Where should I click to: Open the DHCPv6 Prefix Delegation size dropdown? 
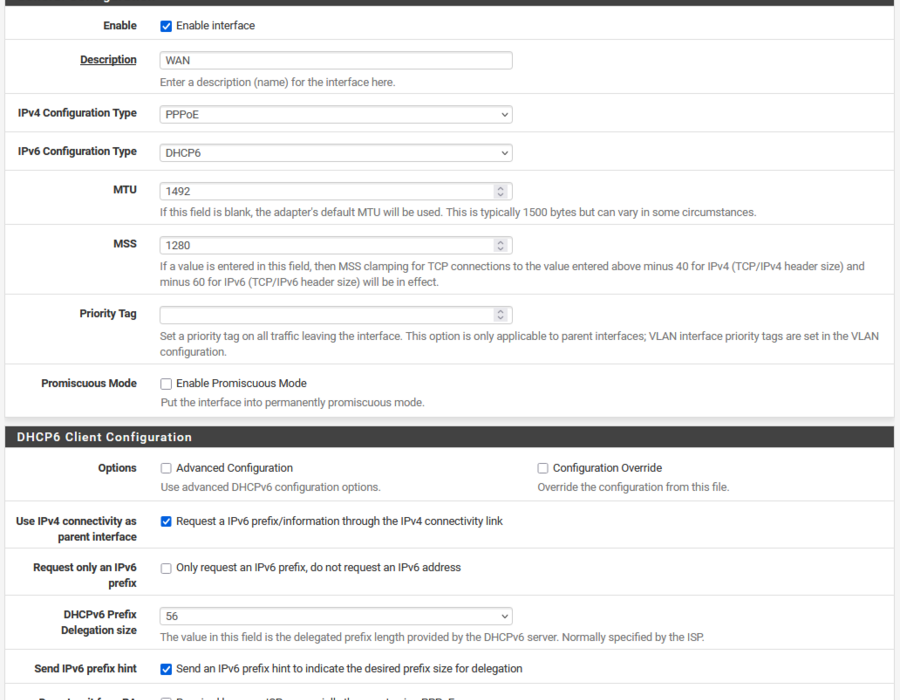[x=336, y=616]
